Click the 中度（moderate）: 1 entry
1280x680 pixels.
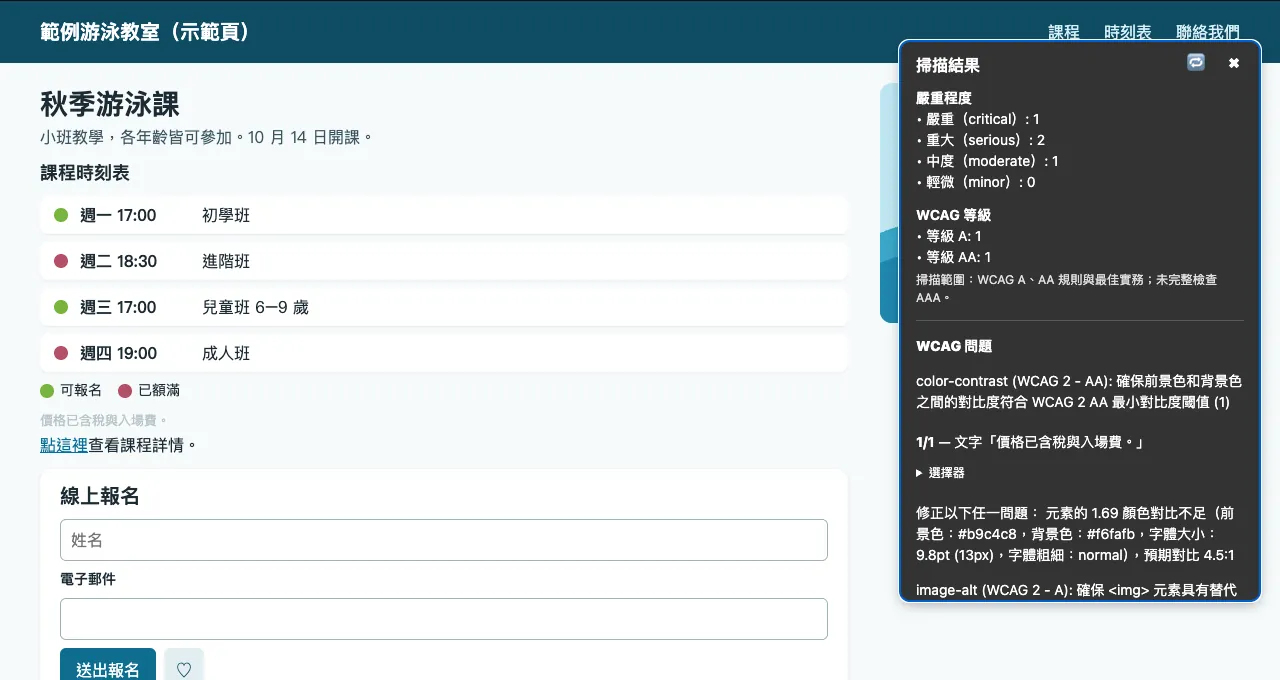[x=987, y=161]
